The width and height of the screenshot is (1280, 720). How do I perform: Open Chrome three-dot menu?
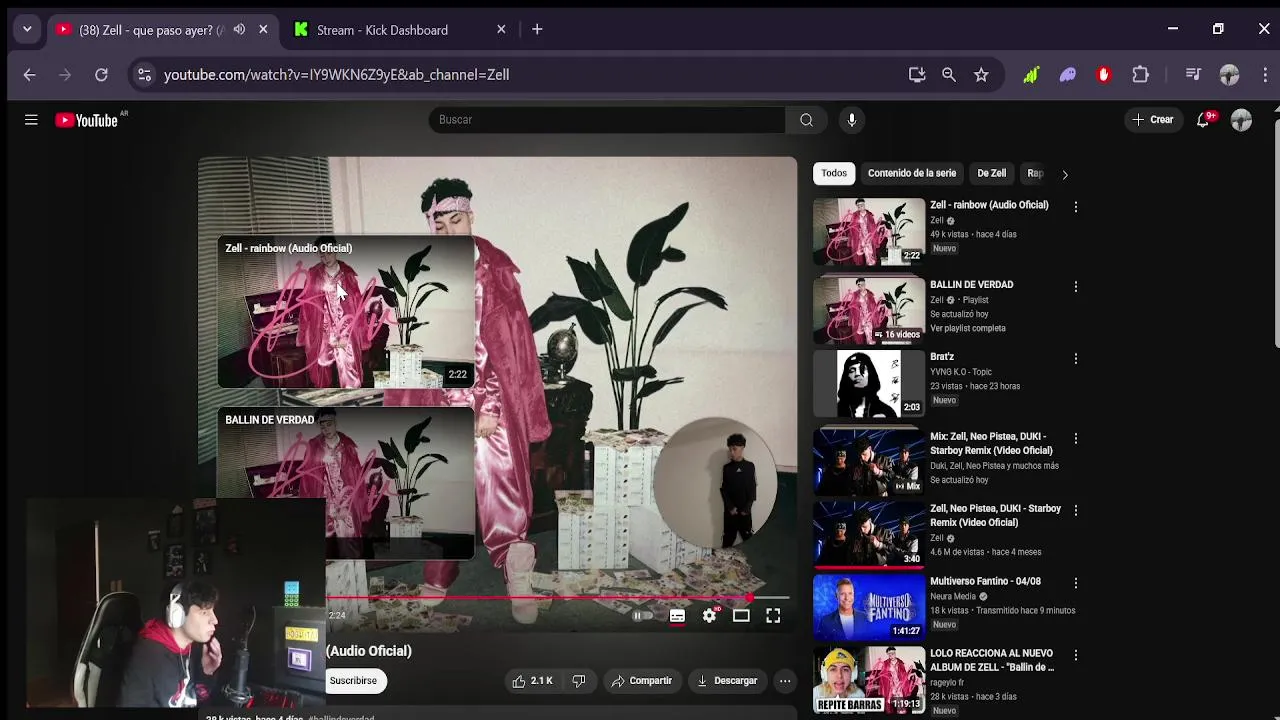coord(1264,75)
